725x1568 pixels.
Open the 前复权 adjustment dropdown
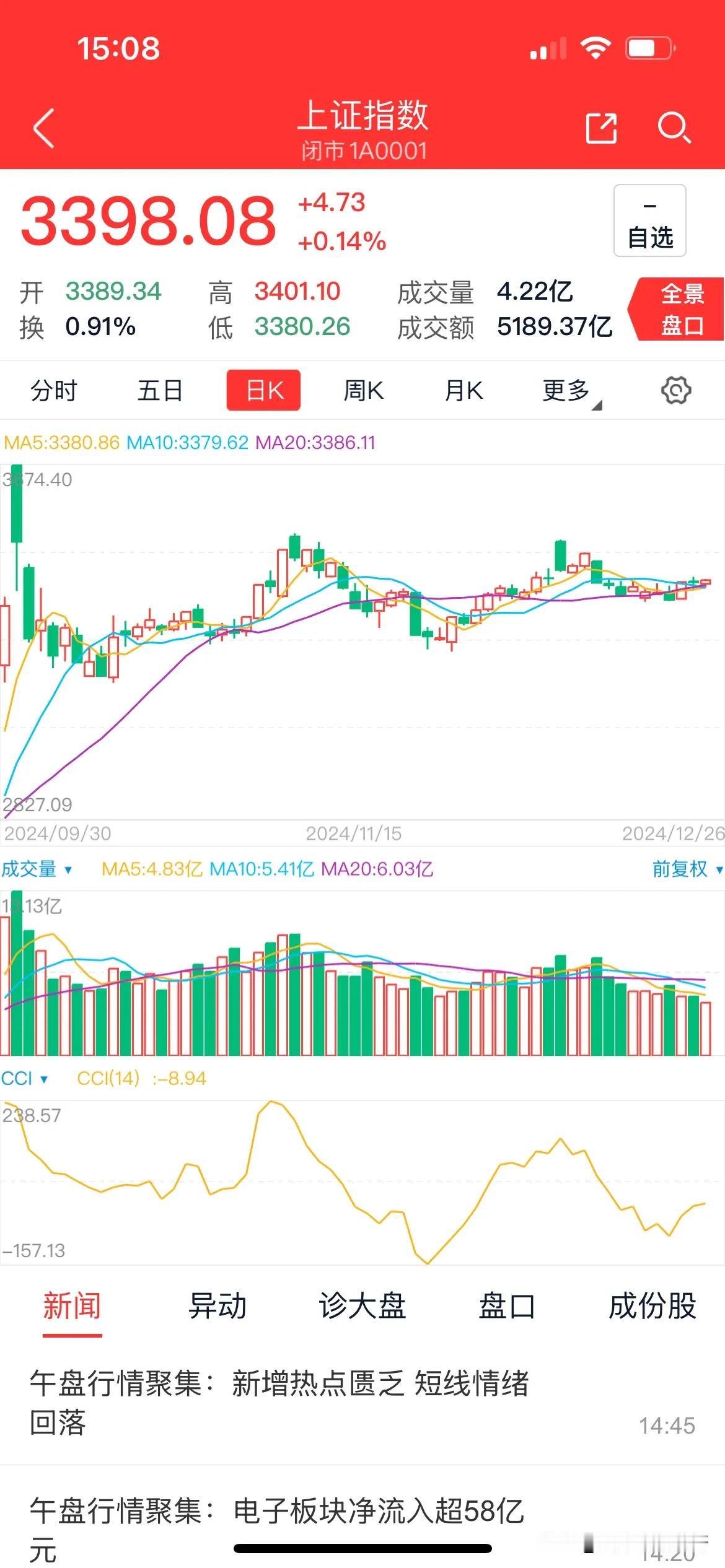(x=687, y=869)
